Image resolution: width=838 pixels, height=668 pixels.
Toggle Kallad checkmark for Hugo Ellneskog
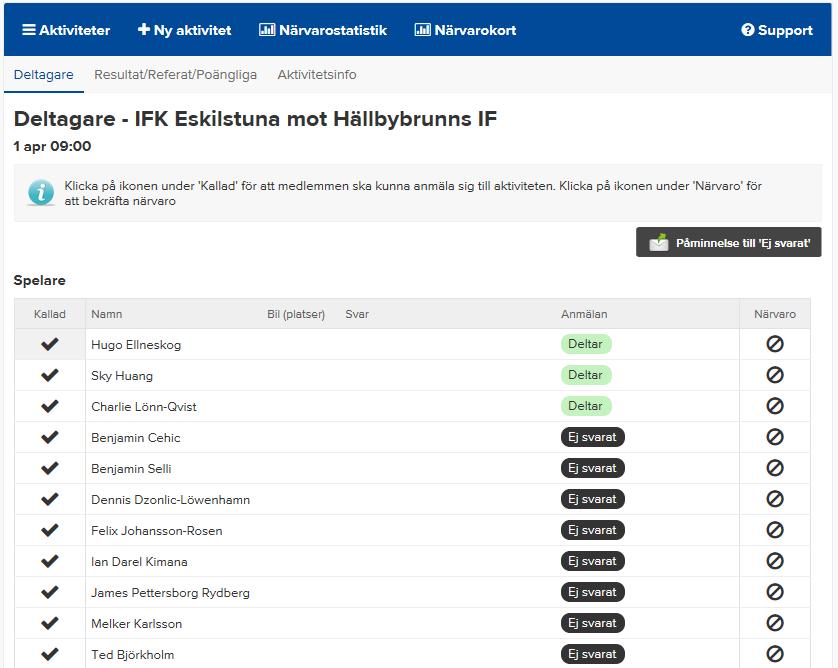click(x=50, y=344)
